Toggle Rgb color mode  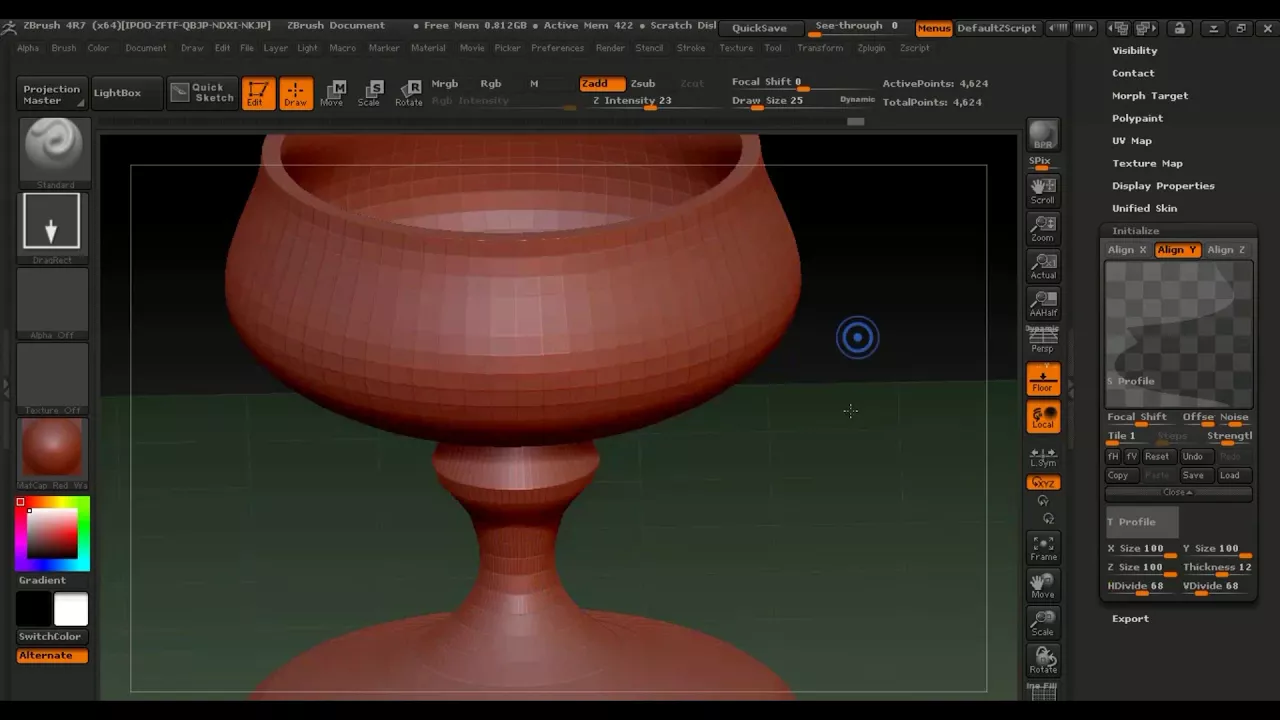click(491, 84)
